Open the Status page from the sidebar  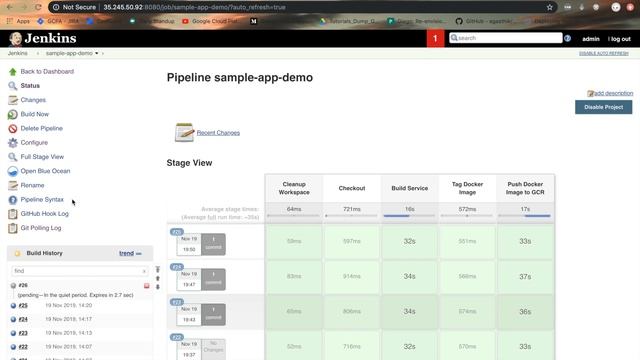[30, 86]
